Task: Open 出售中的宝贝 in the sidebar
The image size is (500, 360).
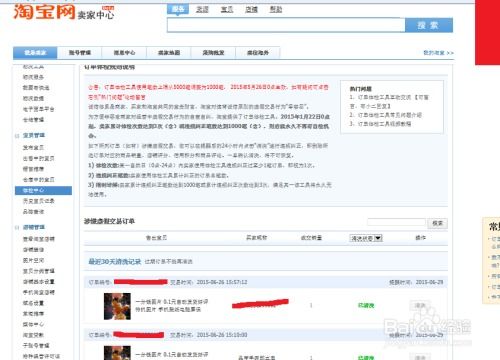Action: 39,158
